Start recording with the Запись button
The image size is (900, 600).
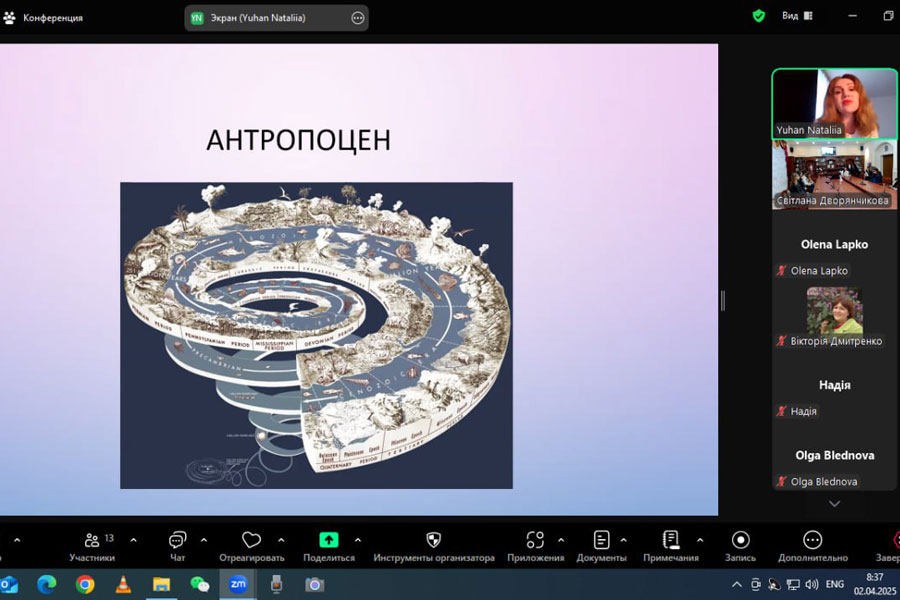tap(740, 547)
